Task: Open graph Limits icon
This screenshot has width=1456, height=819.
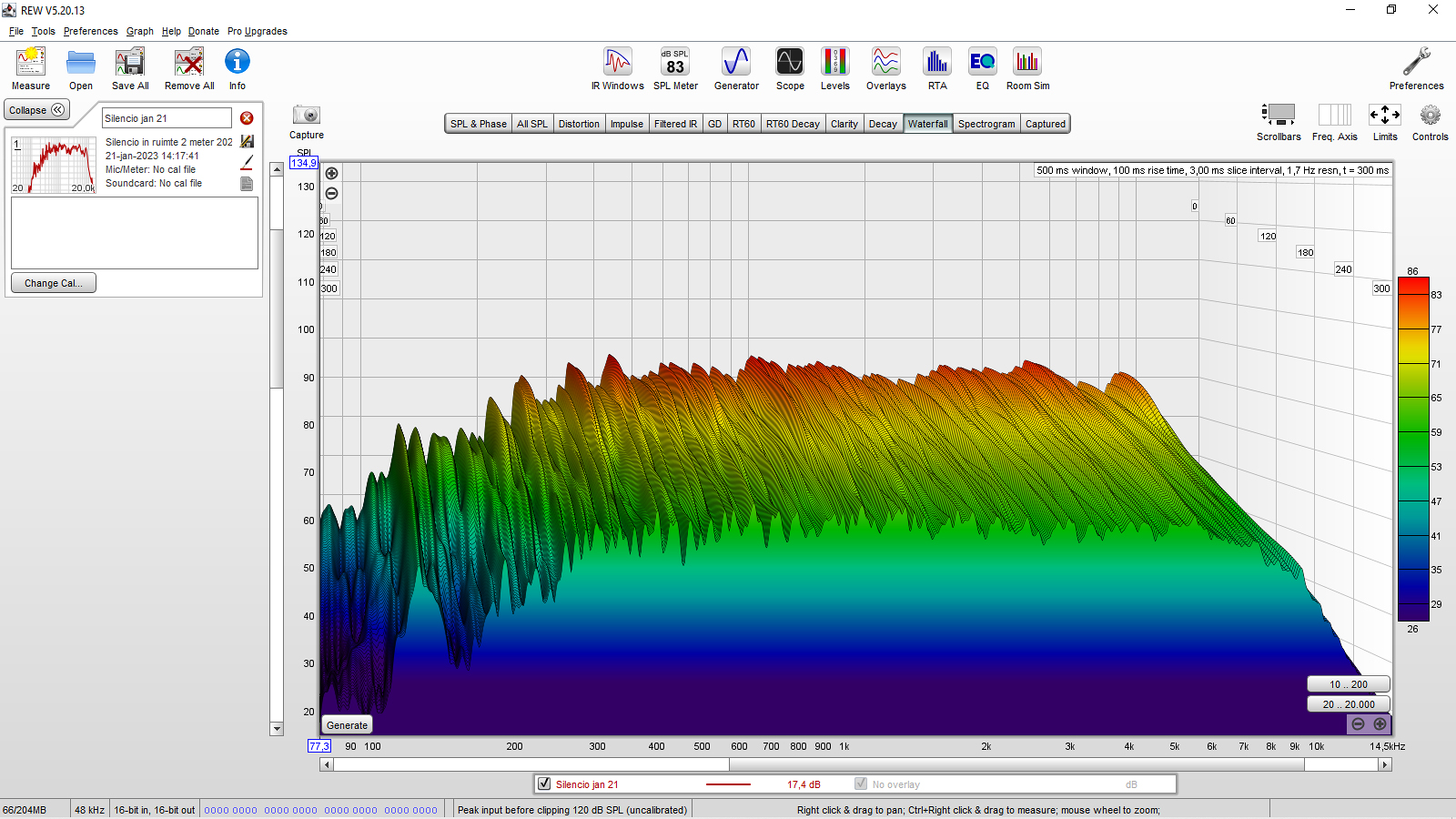Action: point(1385,115)
